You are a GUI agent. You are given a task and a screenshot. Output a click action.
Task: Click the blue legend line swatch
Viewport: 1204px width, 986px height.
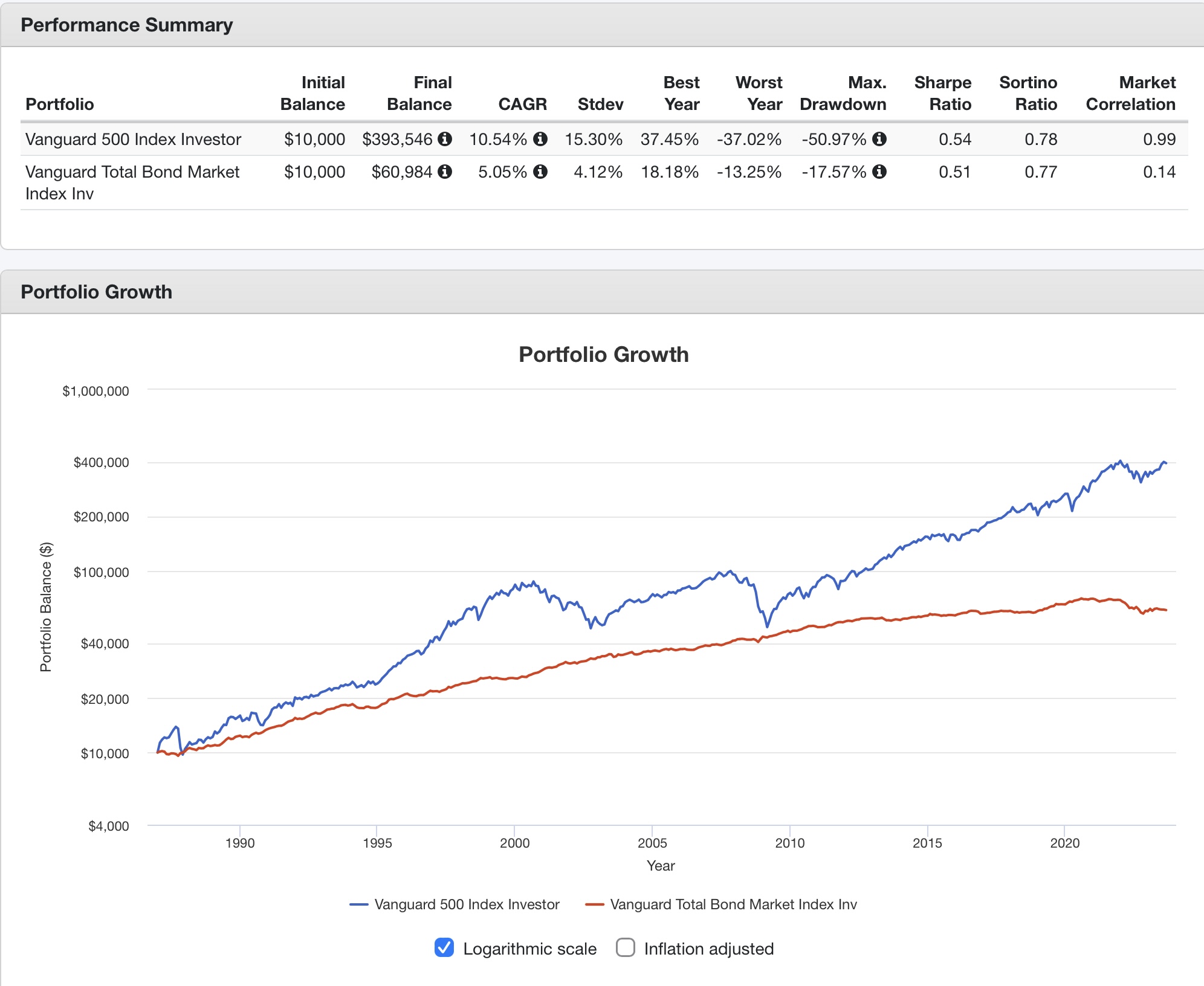pos(359,904)
